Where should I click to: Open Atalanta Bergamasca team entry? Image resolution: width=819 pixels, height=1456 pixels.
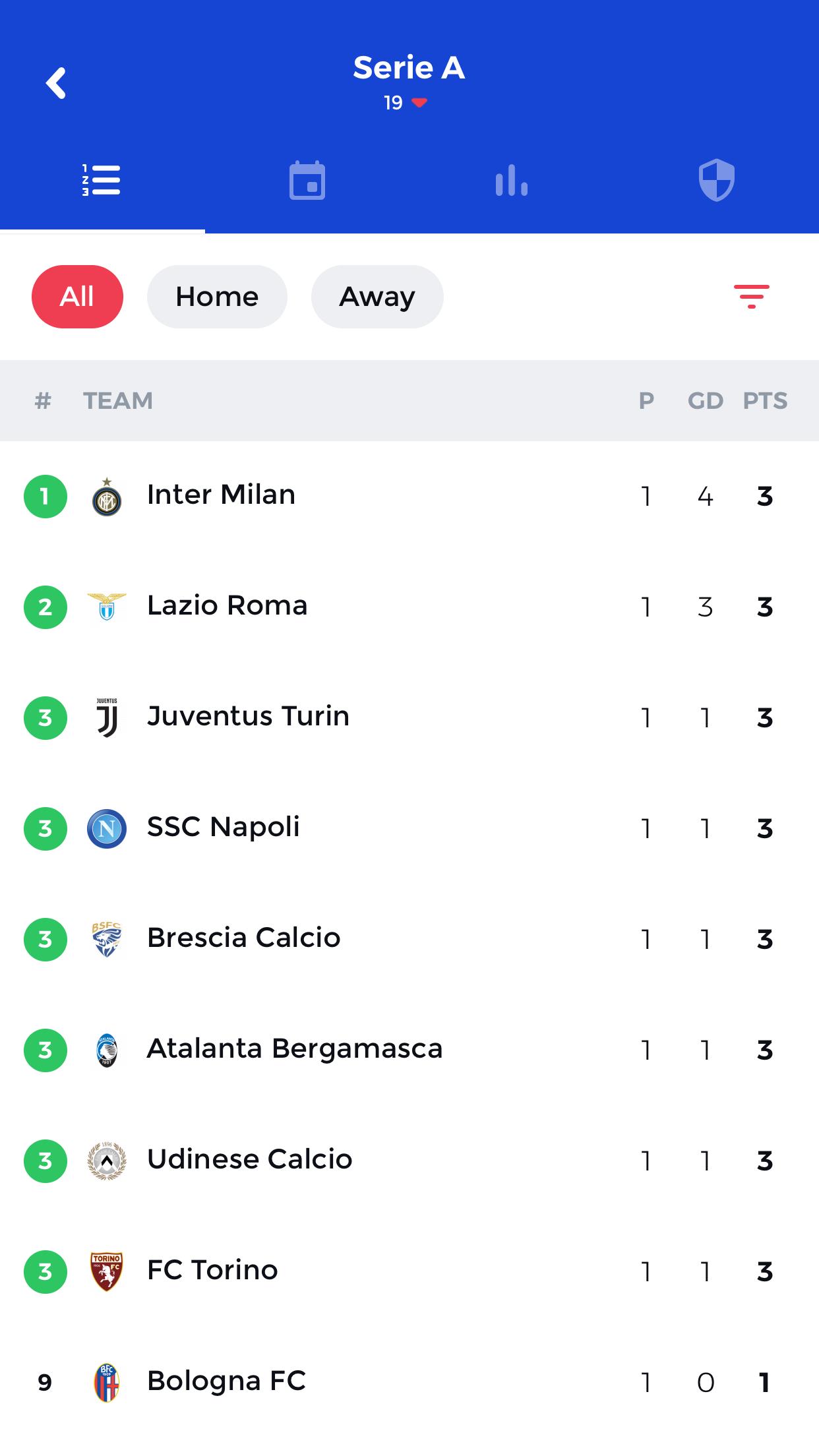click(x=409, y=1050)
